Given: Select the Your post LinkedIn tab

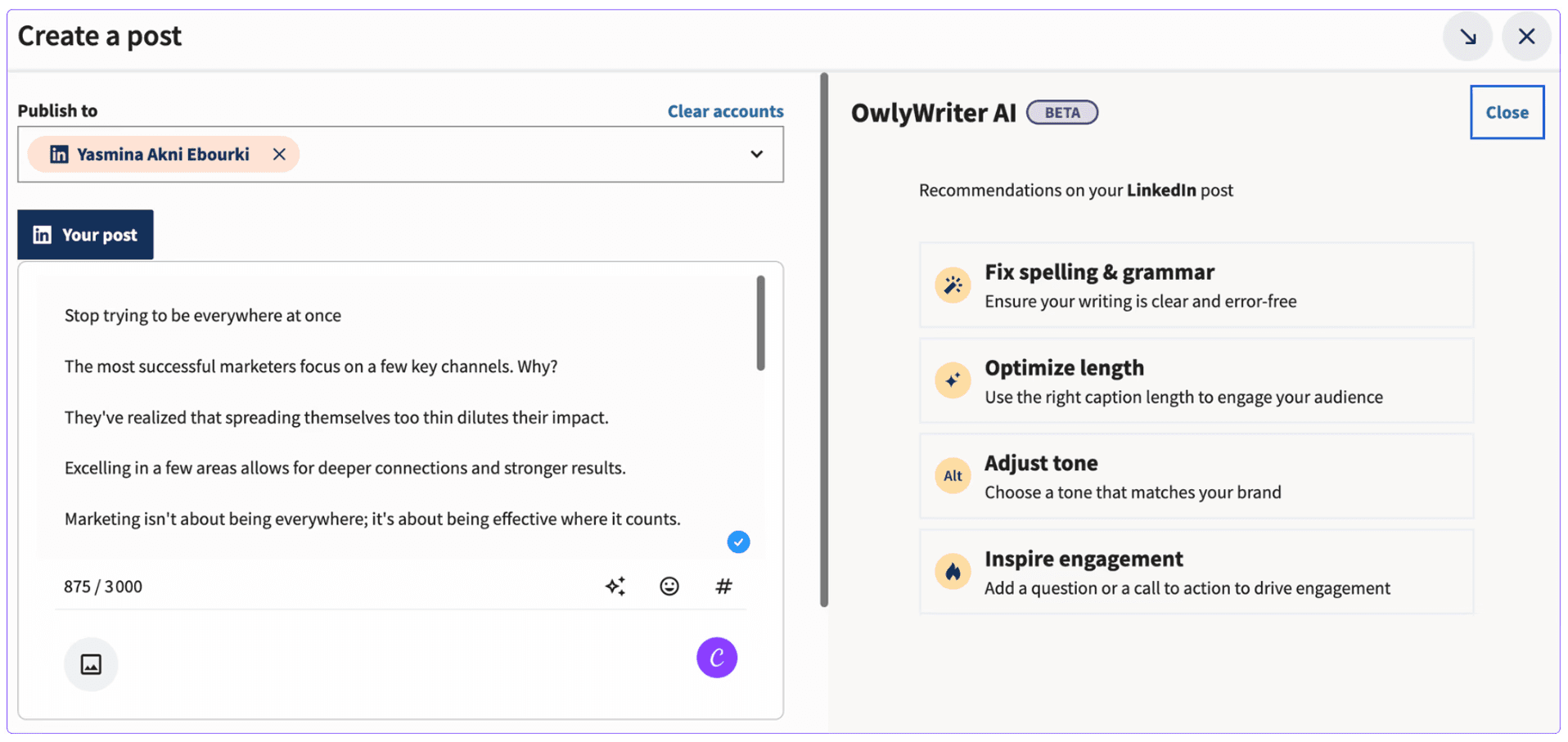Looking at the screenshot, I should (x=85, y=235).
